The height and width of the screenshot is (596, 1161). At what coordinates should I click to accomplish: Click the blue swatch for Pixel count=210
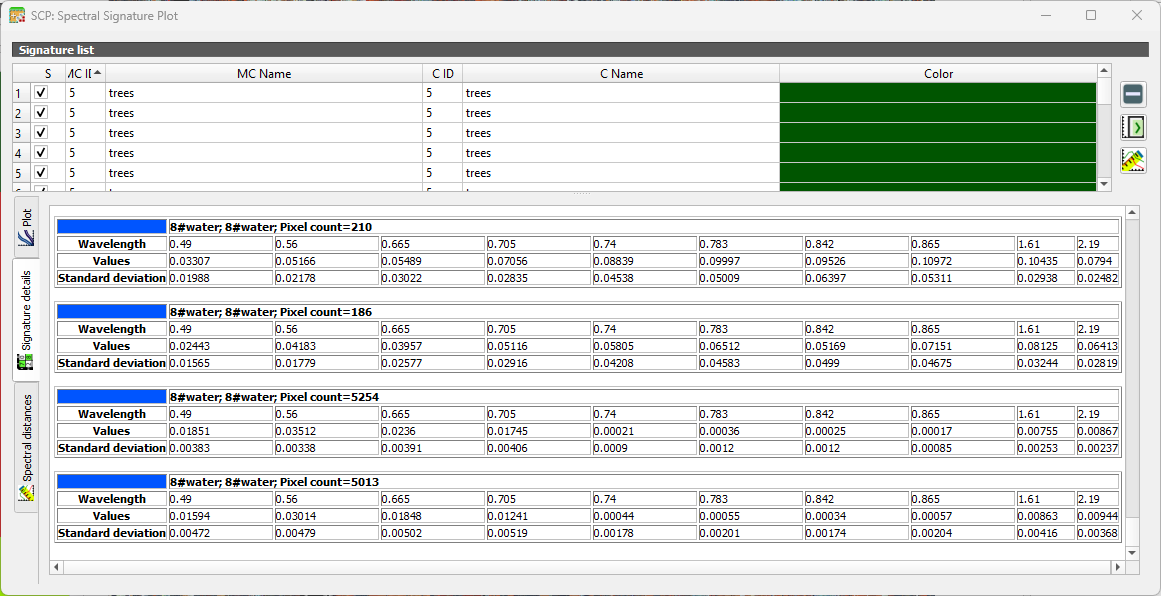click(112, 227)
